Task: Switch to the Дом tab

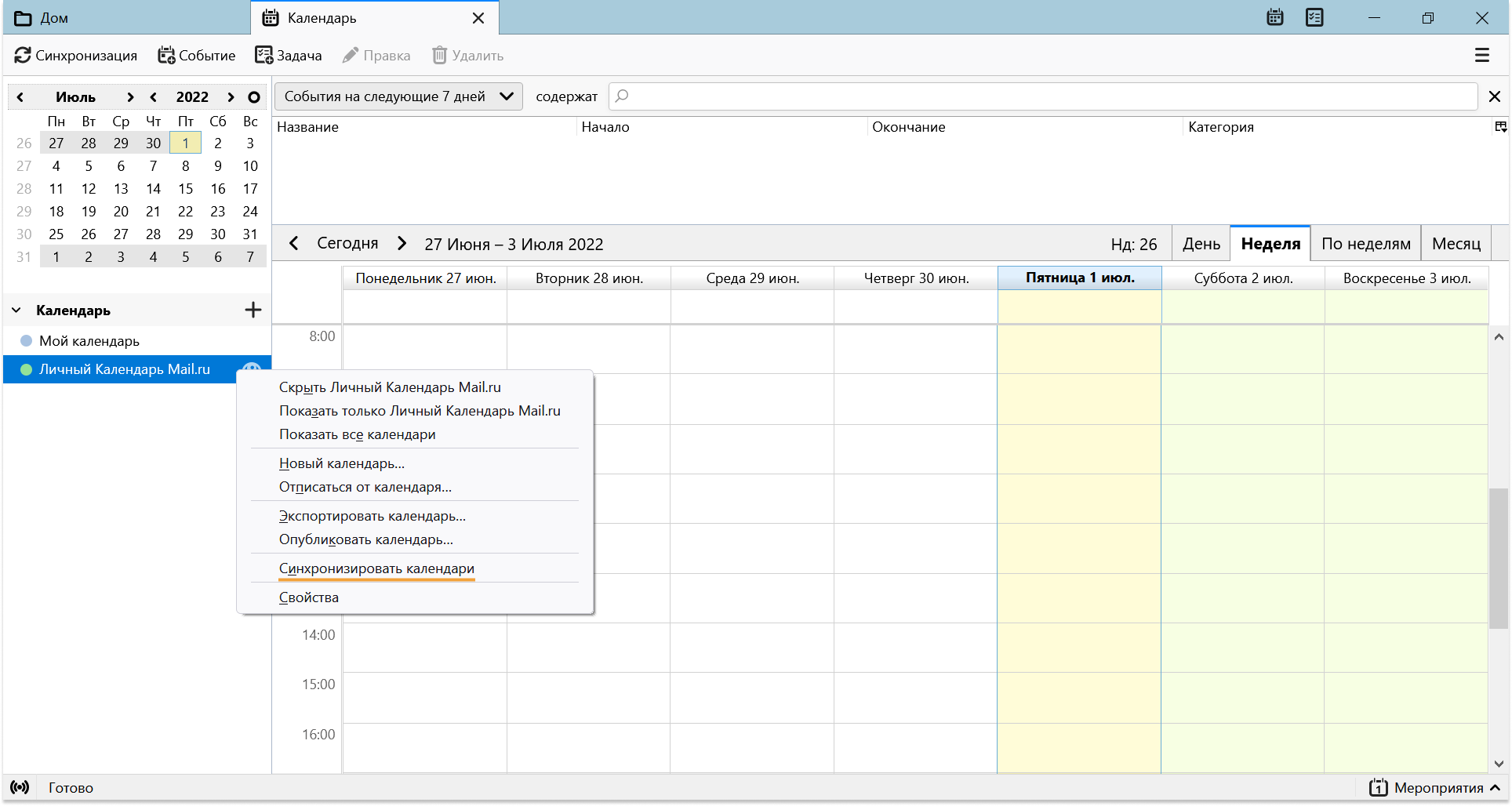Action: coord(126,17)
